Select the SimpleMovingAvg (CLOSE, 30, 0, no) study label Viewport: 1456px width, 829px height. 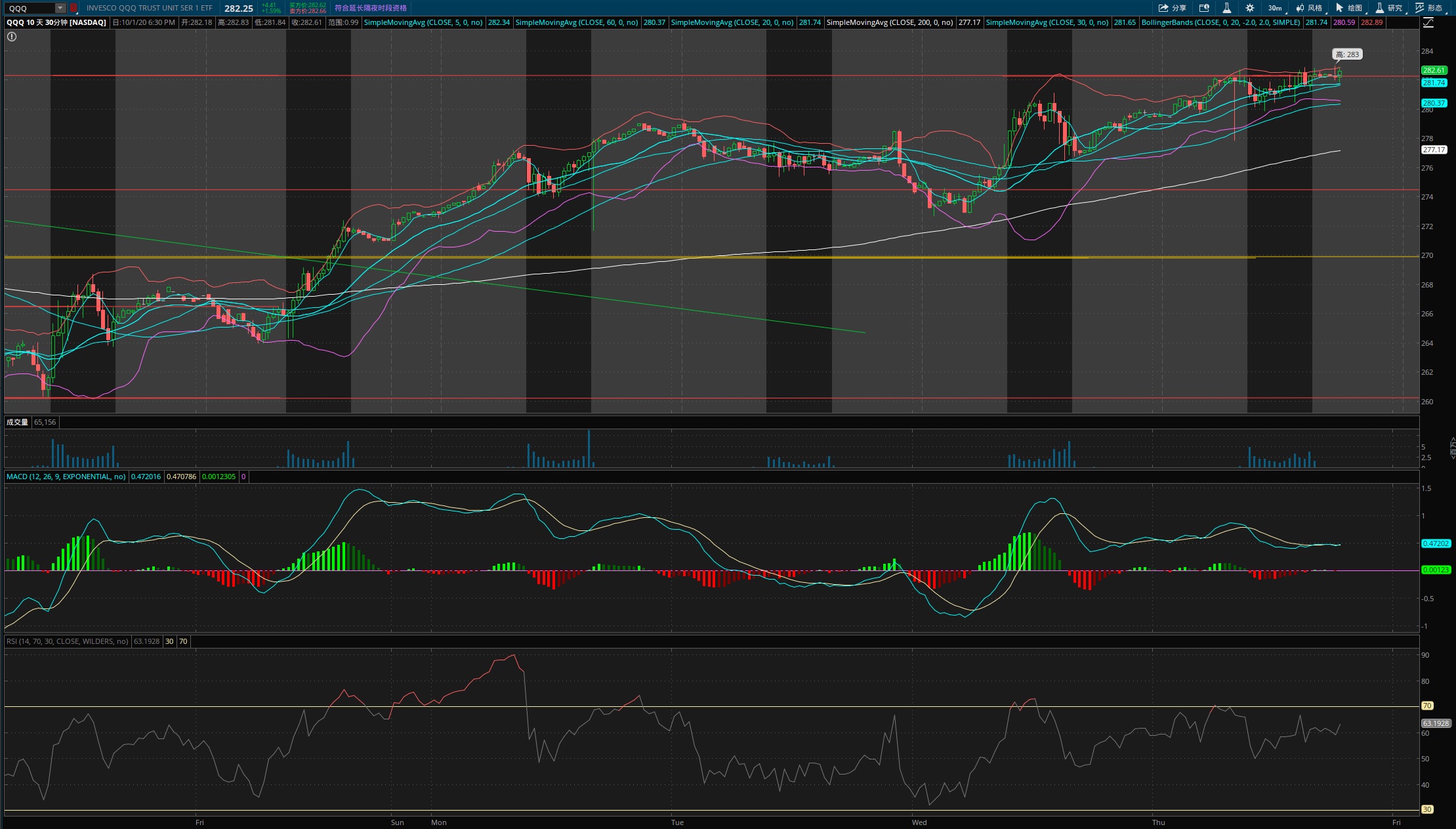click(x=1047, y=22)
